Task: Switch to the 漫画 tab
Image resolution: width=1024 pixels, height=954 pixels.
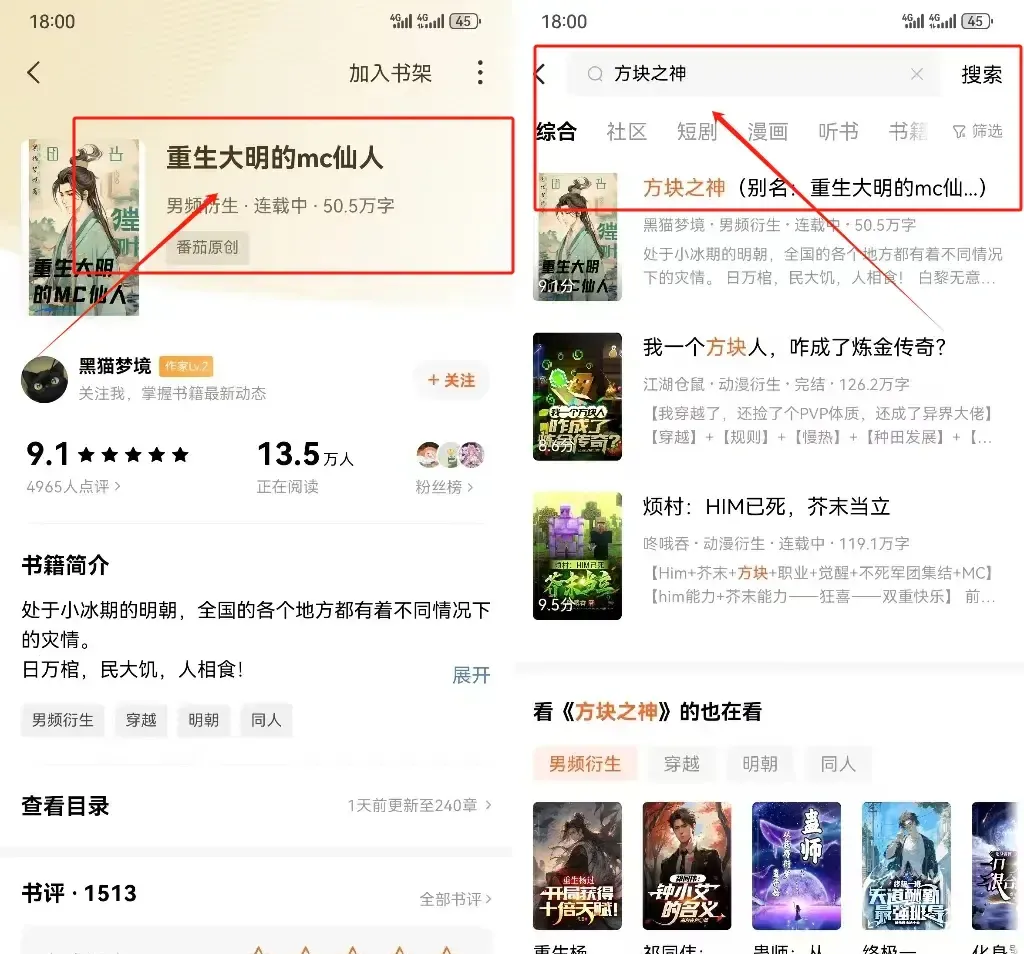Action: coord(767,132)
